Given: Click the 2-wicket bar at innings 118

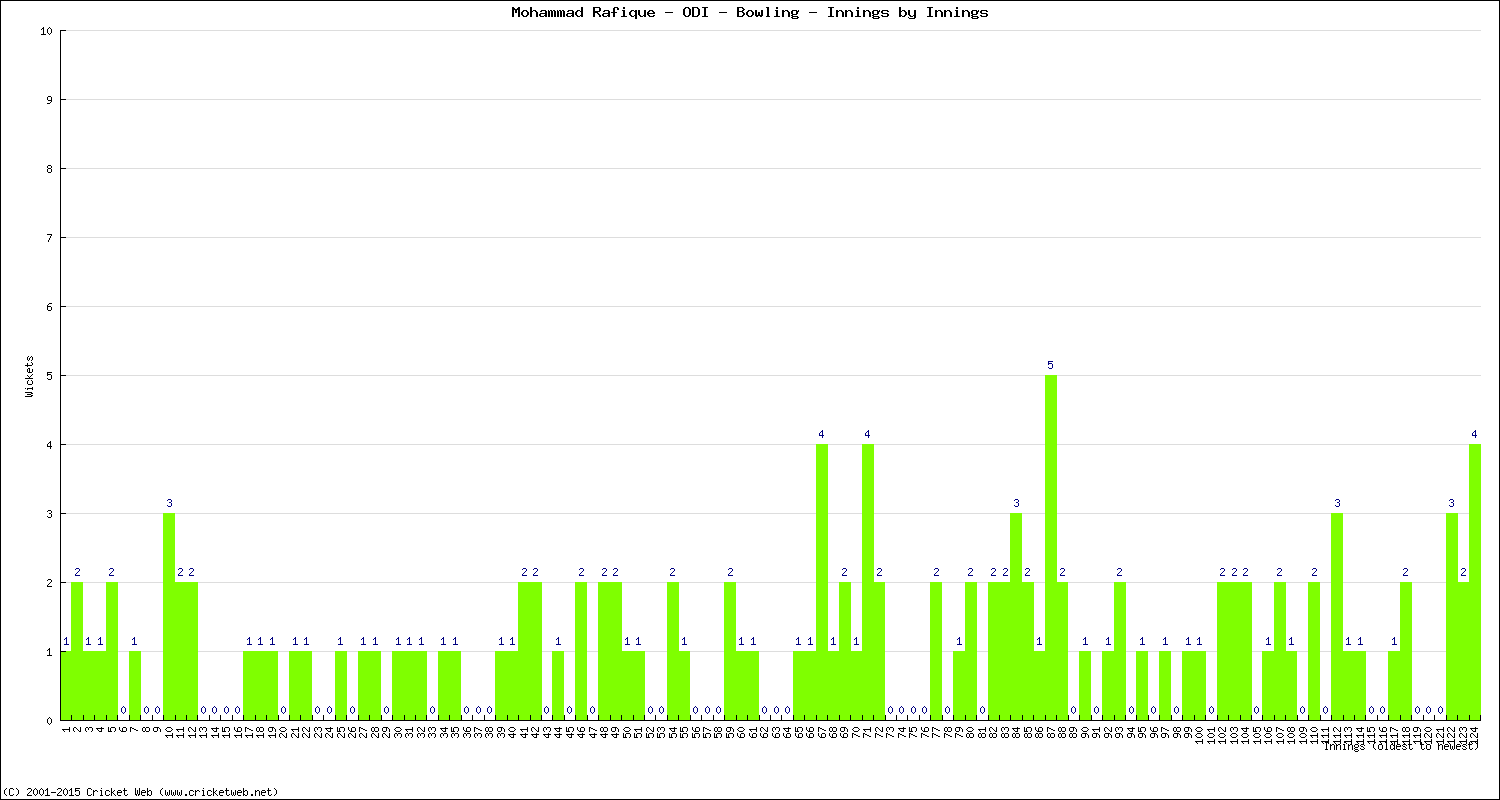Looking at the screenshot, I should tap(1406, 651).
